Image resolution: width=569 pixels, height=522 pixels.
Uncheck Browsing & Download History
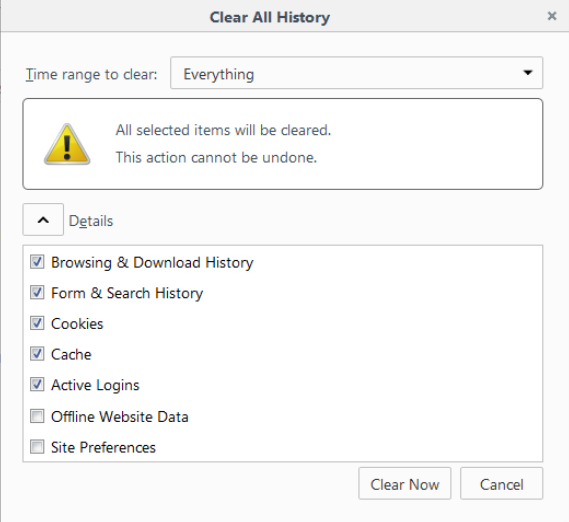[x=37, y=262]
